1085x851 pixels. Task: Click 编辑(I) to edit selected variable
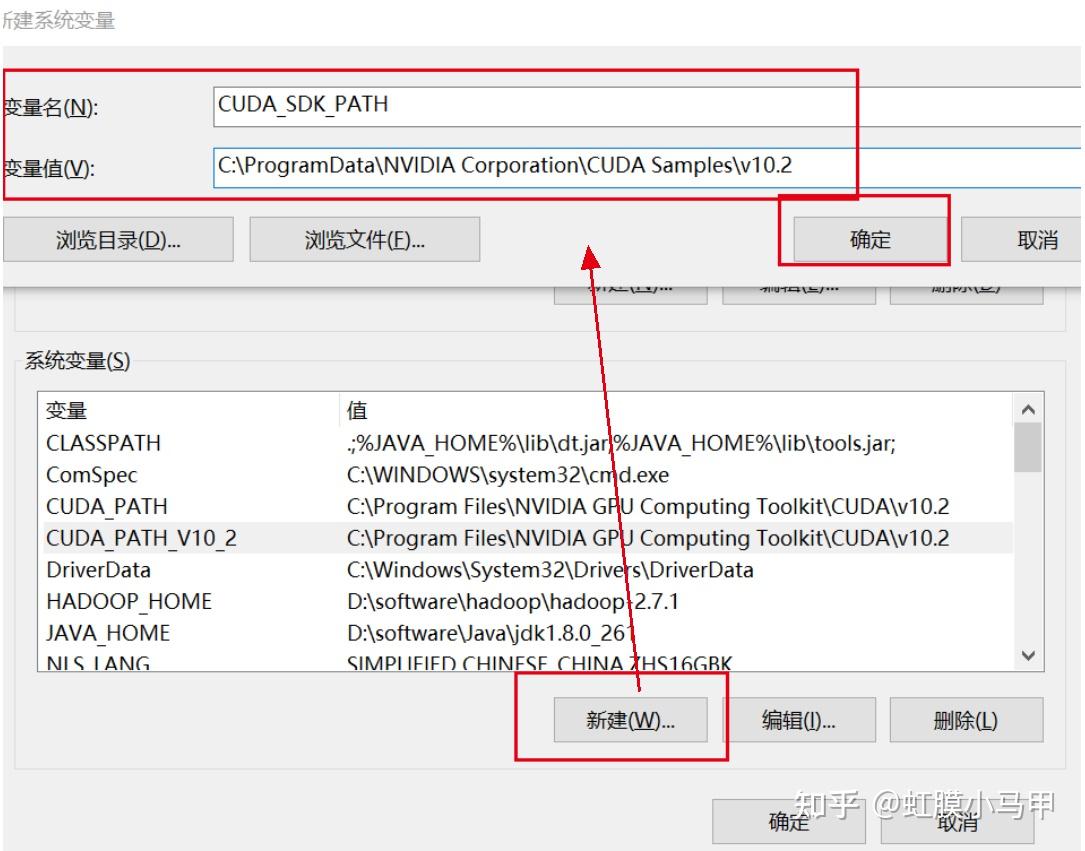click(800, 719)
